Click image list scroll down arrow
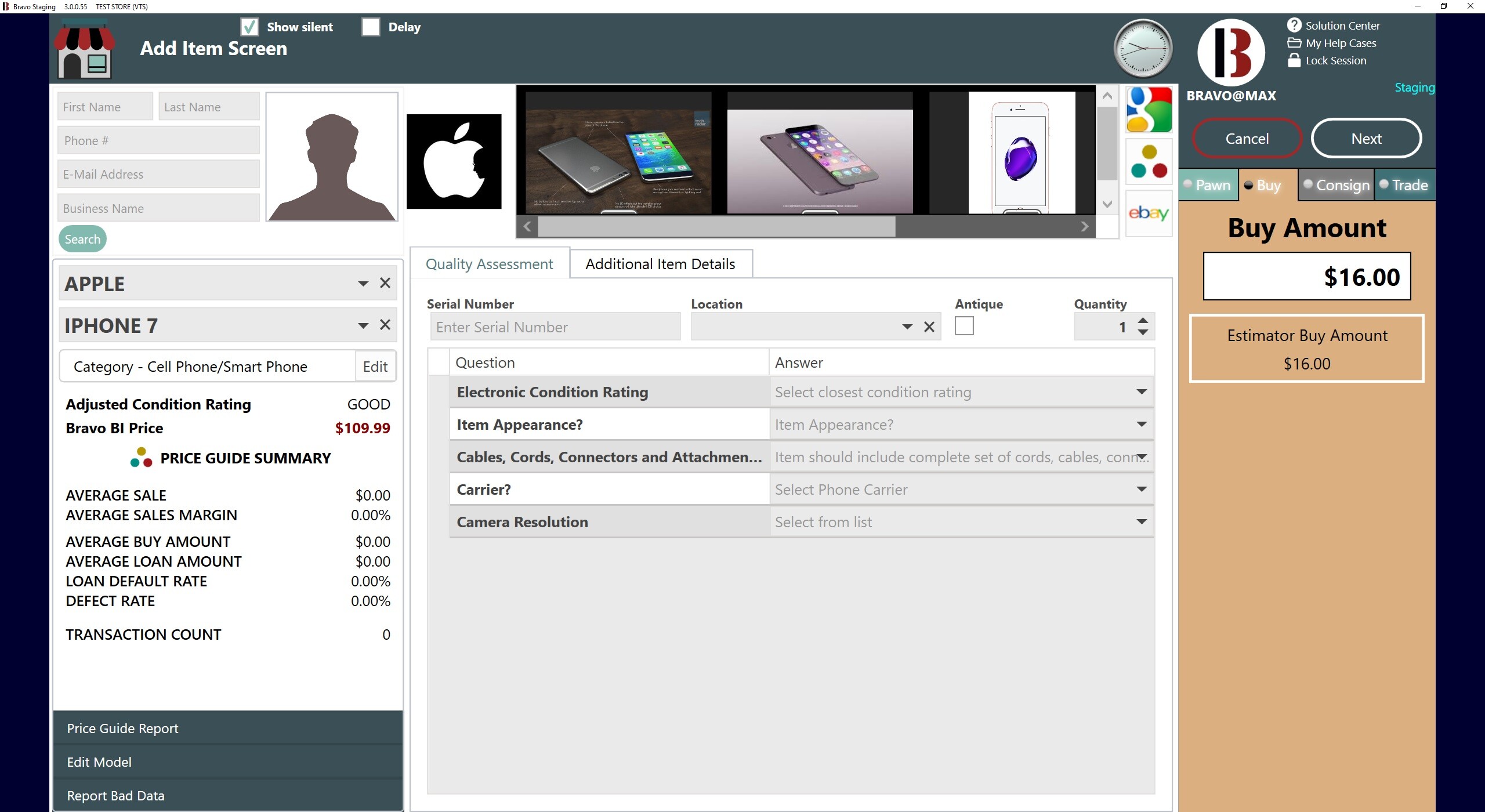This screenshot has width=1485, height=812. click(x=1107, y=204)
